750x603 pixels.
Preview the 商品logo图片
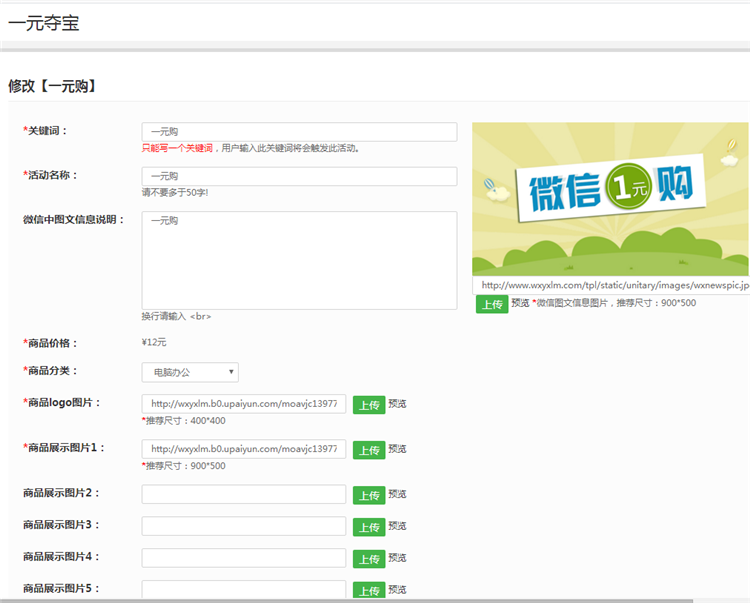(397, 404)
